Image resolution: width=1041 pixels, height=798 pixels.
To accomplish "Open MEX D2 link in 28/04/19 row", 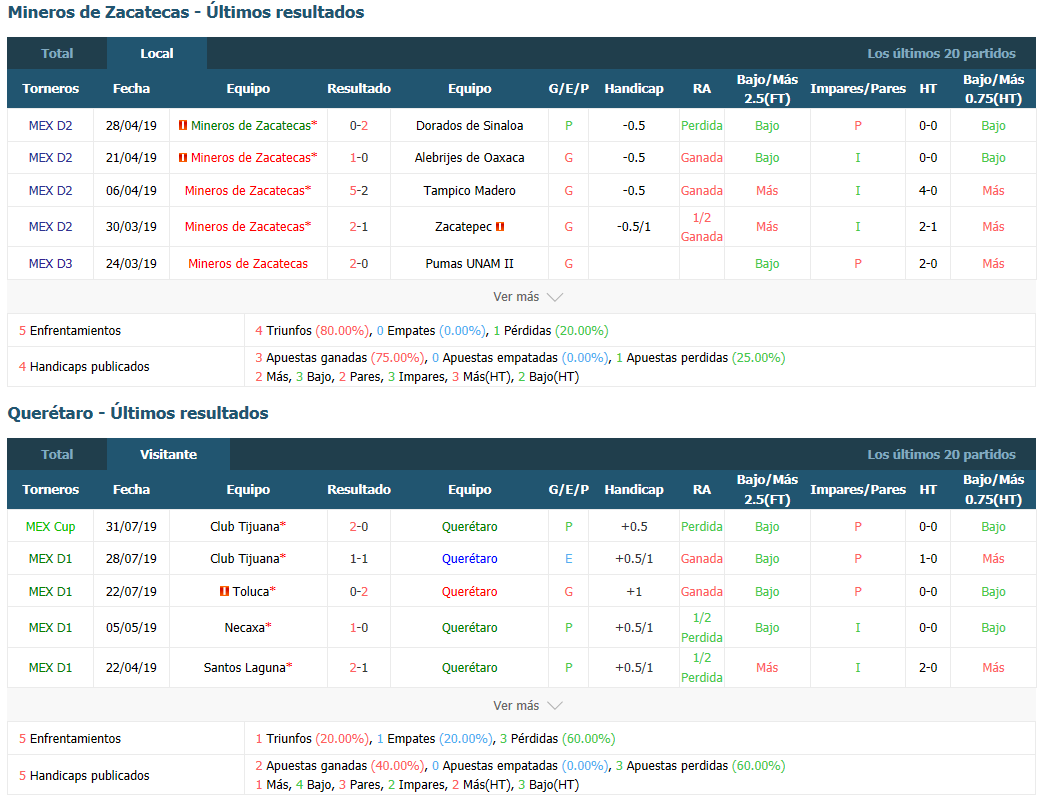I will click(50, 125).
